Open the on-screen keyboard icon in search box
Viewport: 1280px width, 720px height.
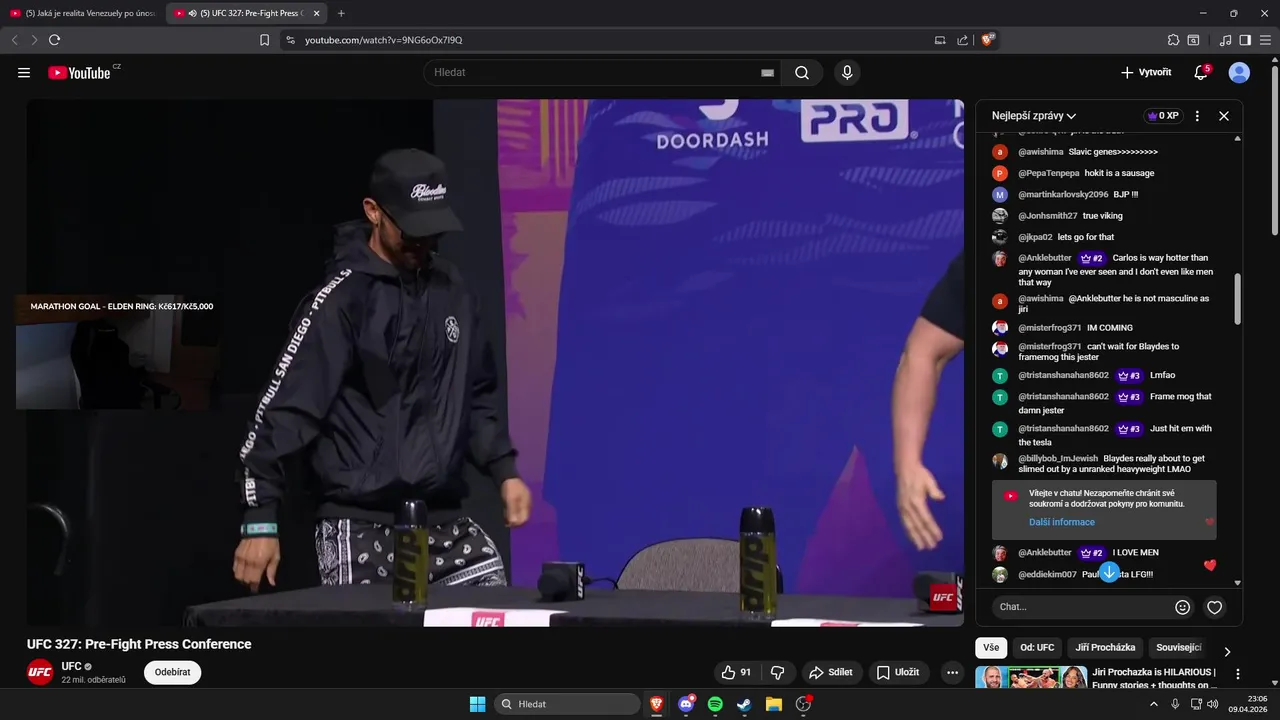click(x=767, y=73)
